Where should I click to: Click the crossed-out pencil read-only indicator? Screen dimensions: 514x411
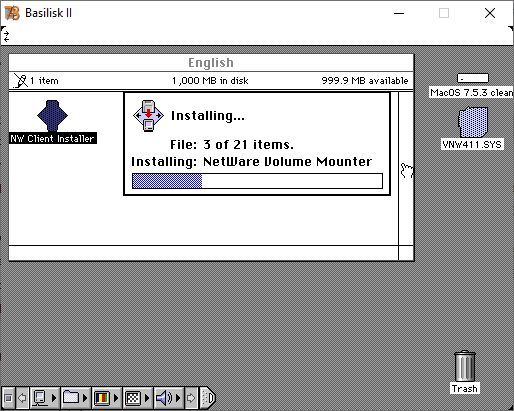coord(21,81)
